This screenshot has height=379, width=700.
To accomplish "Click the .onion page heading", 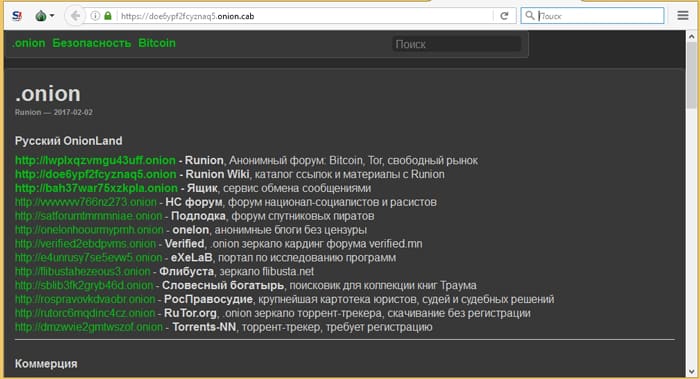I will 48,94.
